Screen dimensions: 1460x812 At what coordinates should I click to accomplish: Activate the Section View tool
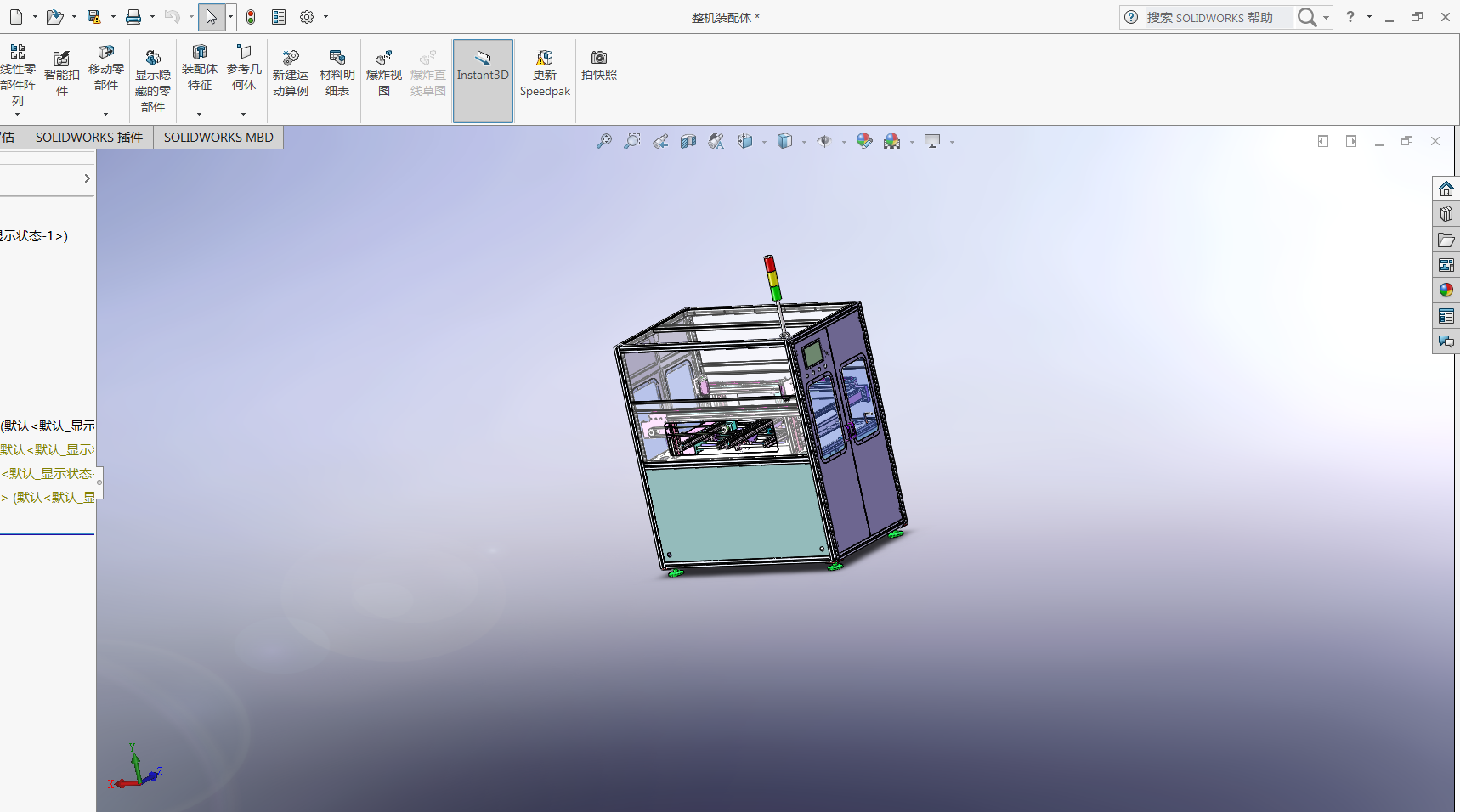tap(688, 142)
